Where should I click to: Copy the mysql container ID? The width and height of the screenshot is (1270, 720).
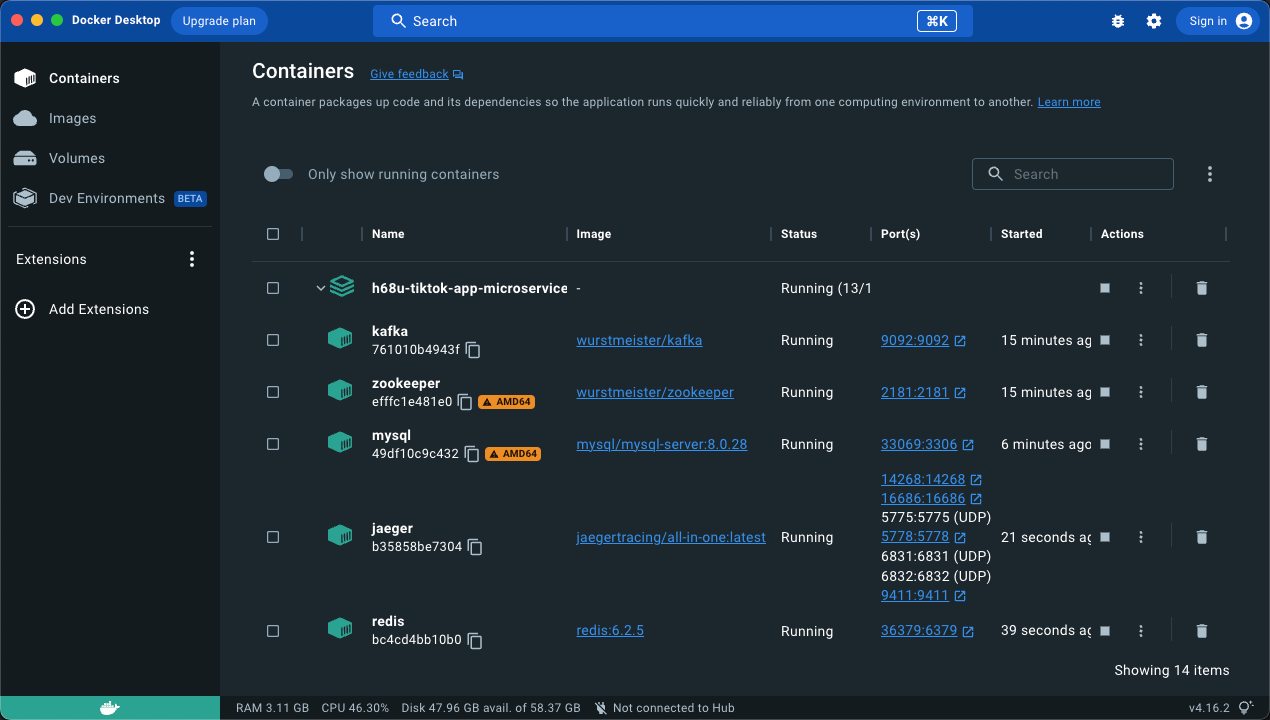pos(472,454)
